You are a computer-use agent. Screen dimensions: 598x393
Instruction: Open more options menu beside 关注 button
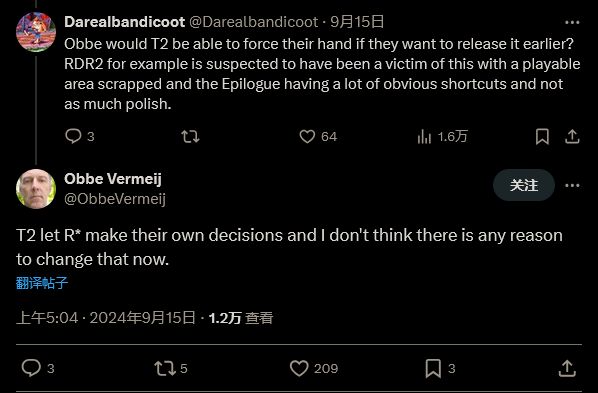coord(572,185)
